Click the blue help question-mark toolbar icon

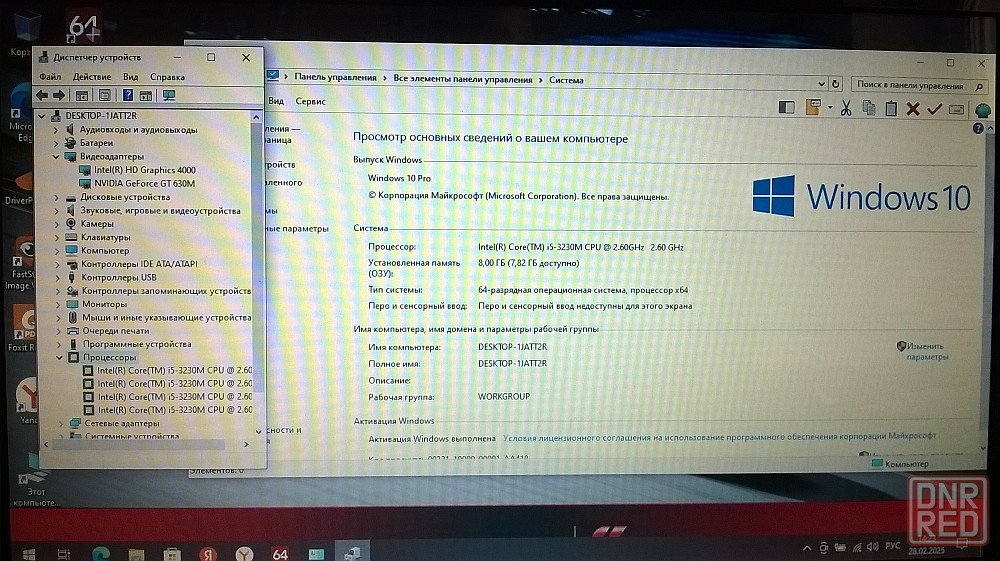pyautogui.click(x=128, y=95)
